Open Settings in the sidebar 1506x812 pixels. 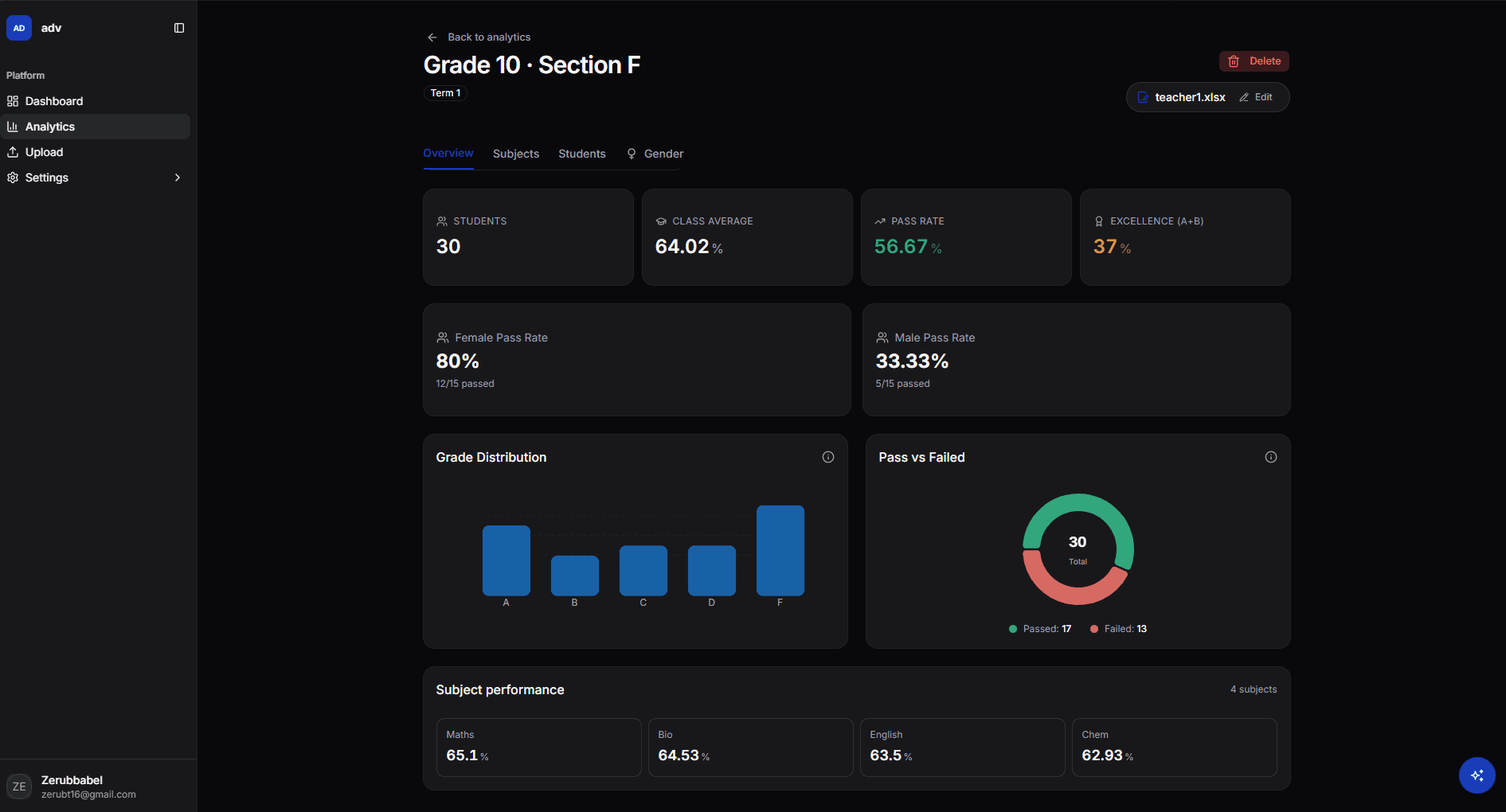[x=96, y=178]
